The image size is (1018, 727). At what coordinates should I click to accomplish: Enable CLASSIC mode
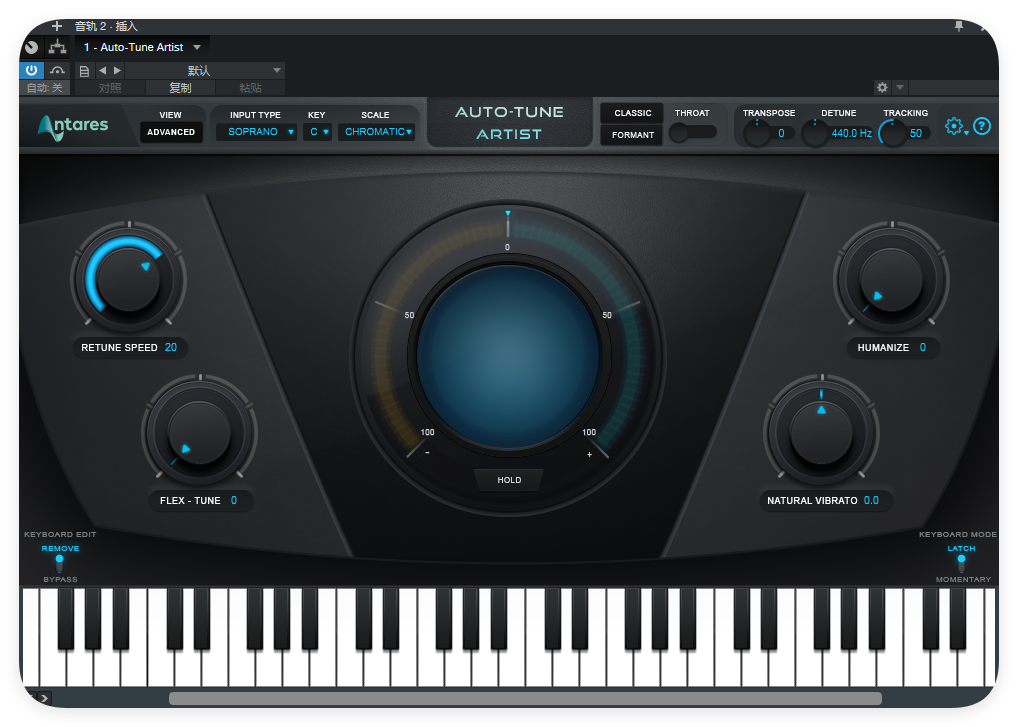[x=632, y=113]
